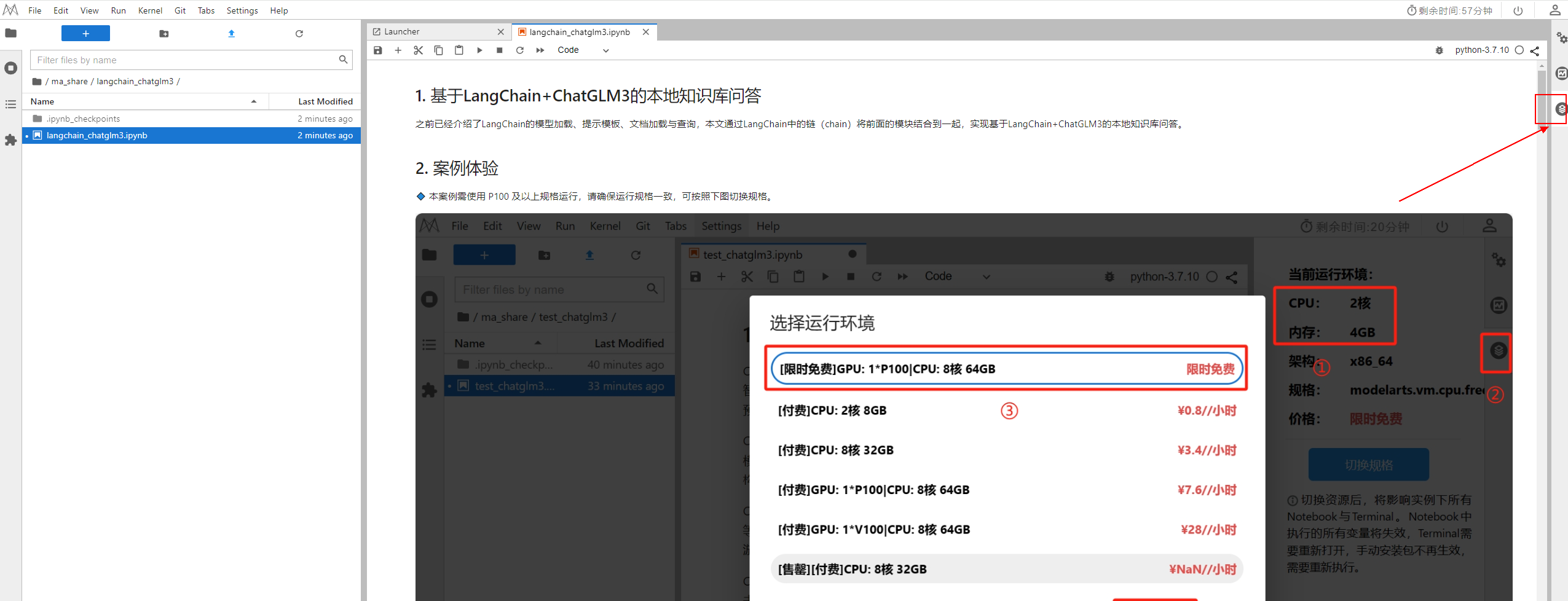Enable the debugger bug icon
This screenshot has width=1568, height=601.
(x=1440, y=50)
